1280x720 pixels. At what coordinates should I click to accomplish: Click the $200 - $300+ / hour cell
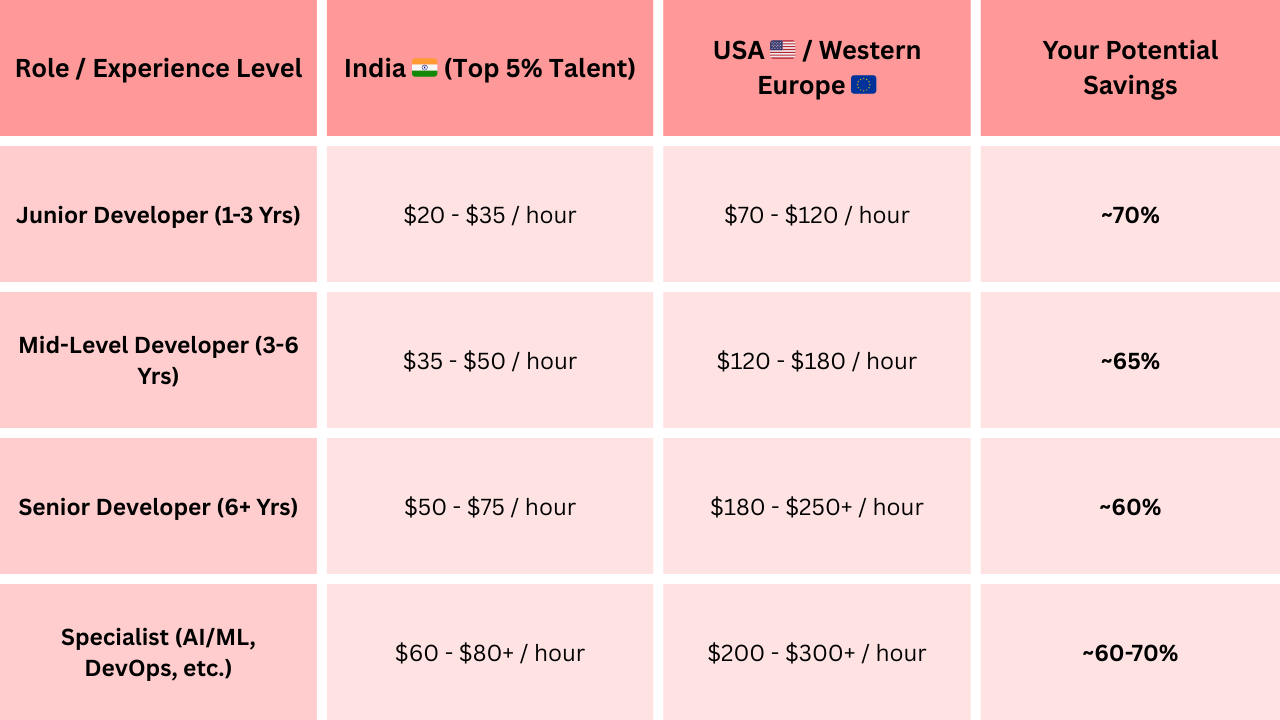(x=817, y=652)
